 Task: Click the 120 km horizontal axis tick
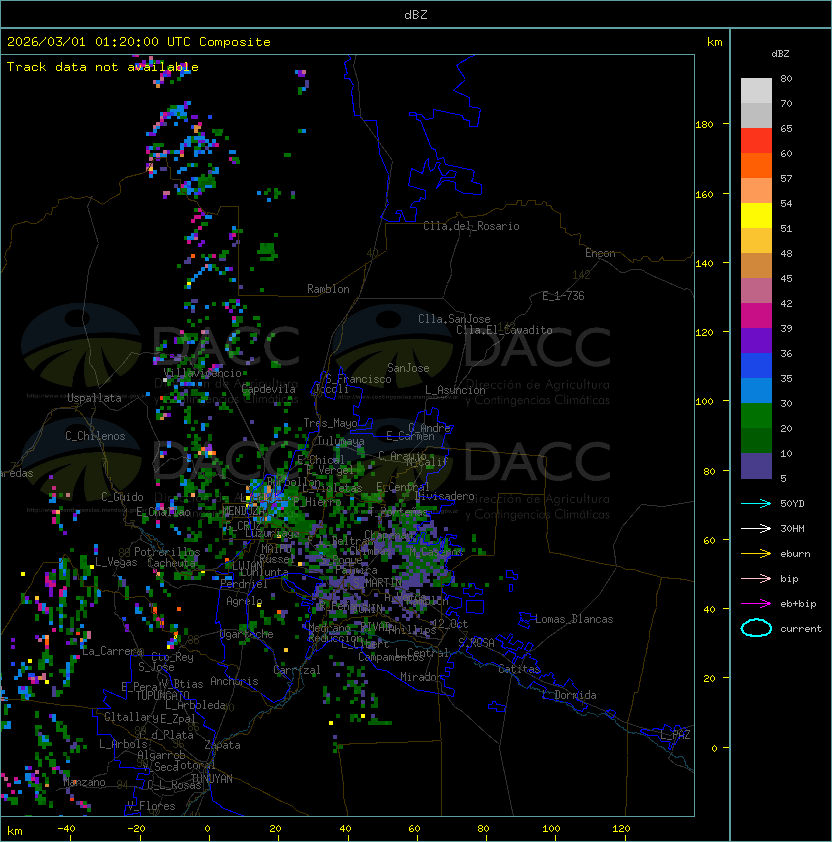point(621,829)
